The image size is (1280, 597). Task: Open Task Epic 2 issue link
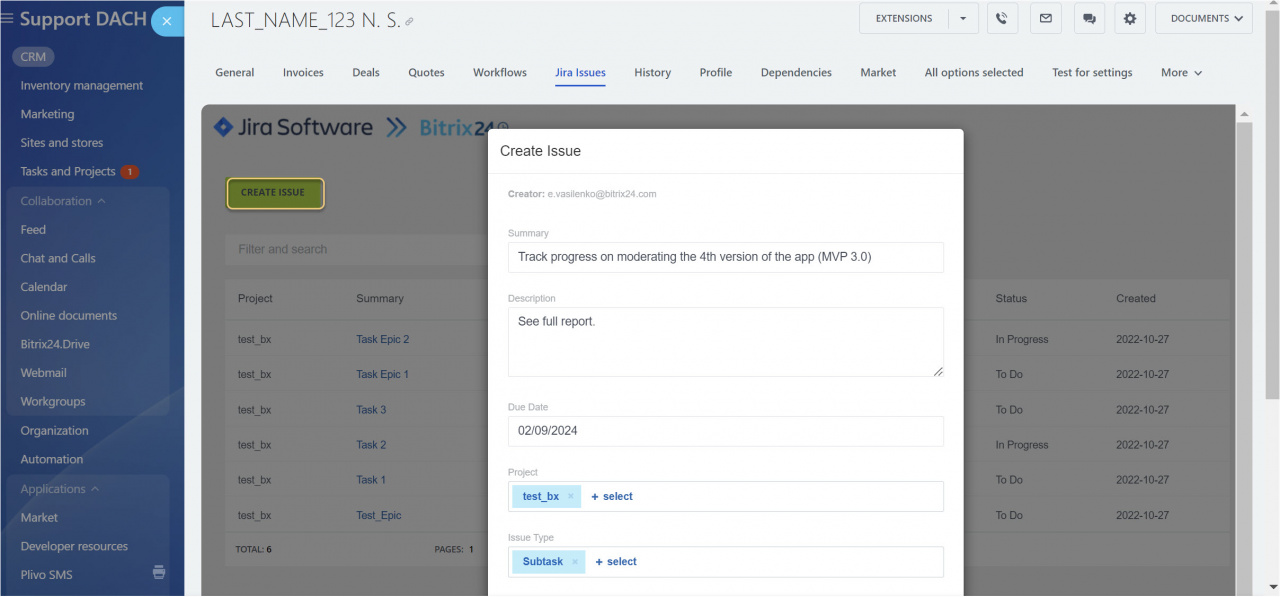point(383,340)
